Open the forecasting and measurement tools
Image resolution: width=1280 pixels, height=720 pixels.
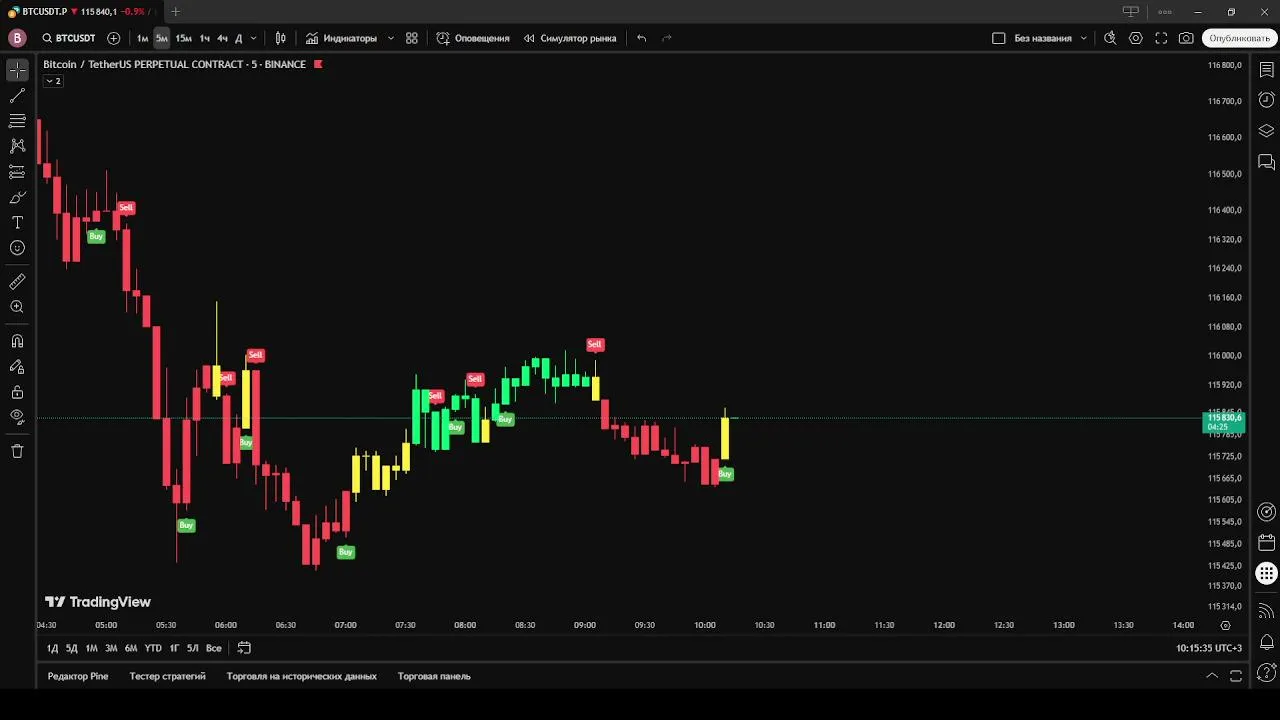[x=17, y=172]
